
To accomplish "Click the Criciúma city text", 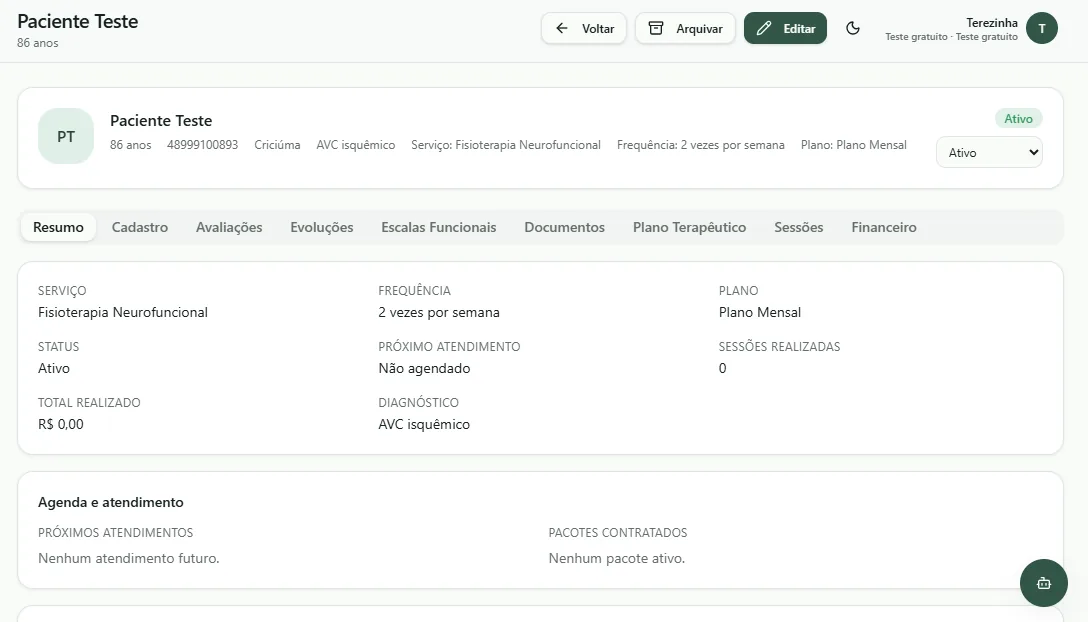I will (277, 144).
